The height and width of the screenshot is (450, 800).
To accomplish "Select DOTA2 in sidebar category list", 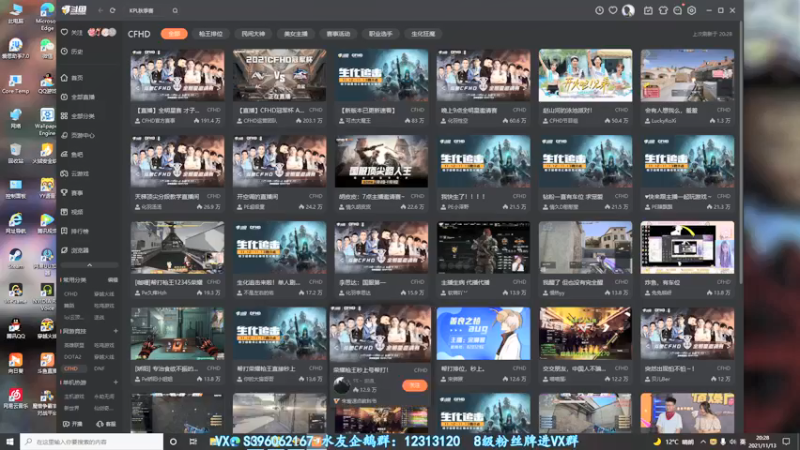I will point(72,357).
